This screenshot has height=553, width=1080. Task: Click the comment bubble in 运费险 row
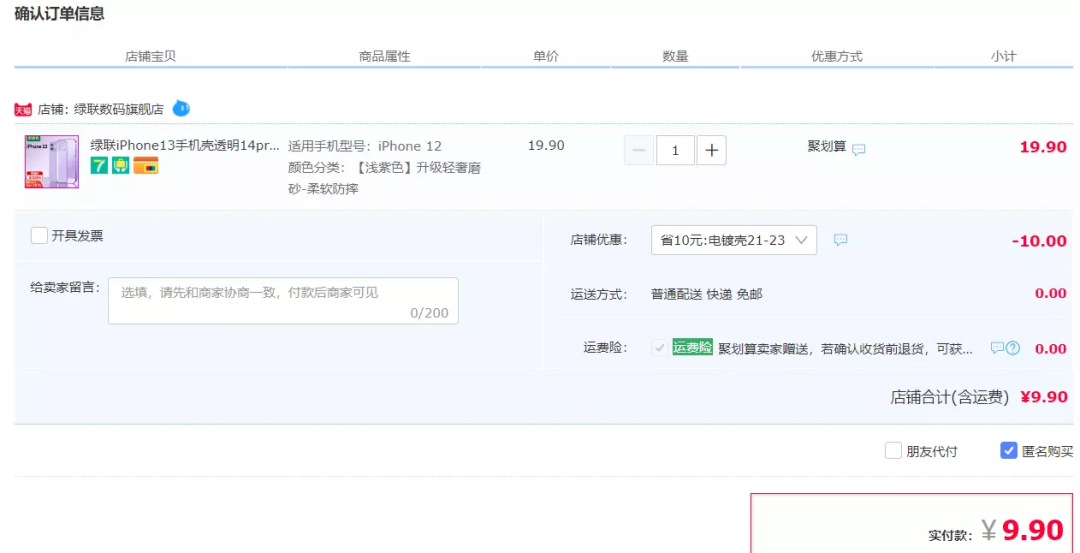point(997,348)
